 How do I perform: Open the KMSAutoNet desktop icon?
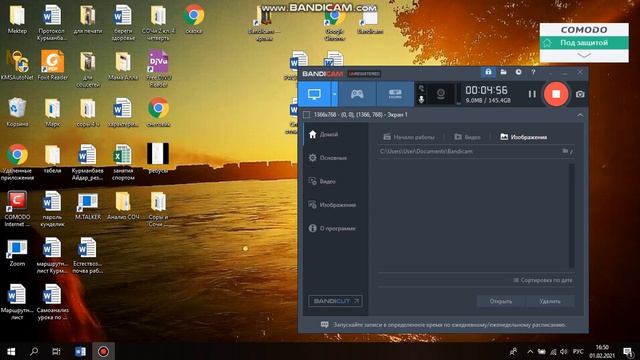click(x=17, y=66)
